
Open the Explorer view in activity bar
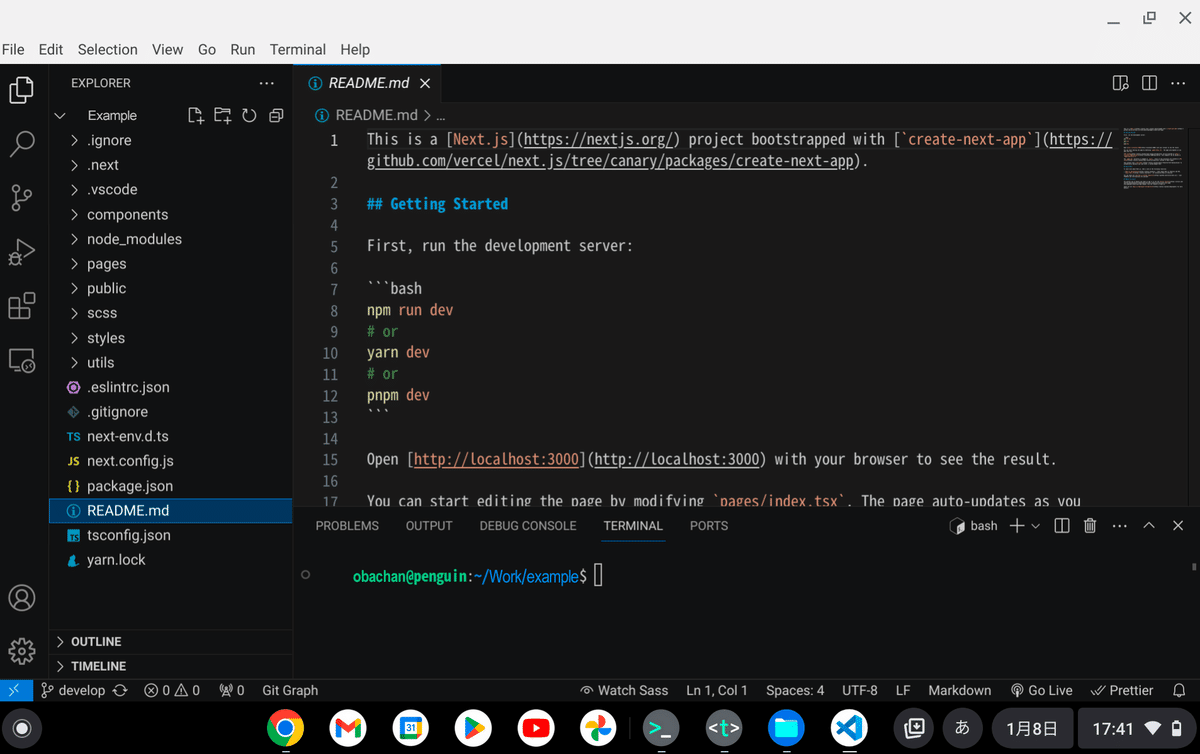[x=22, y=91]
